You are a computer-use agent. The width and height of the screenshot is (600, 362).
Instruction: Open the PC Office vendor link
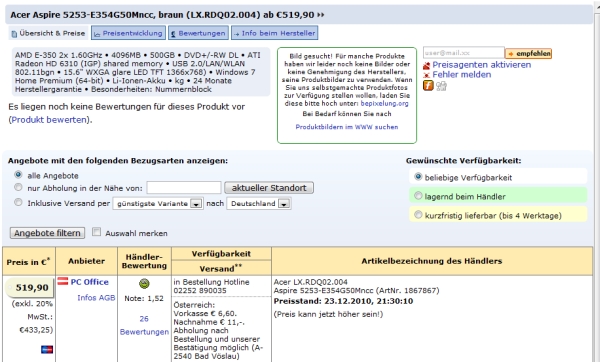click(x=90, y=282)
